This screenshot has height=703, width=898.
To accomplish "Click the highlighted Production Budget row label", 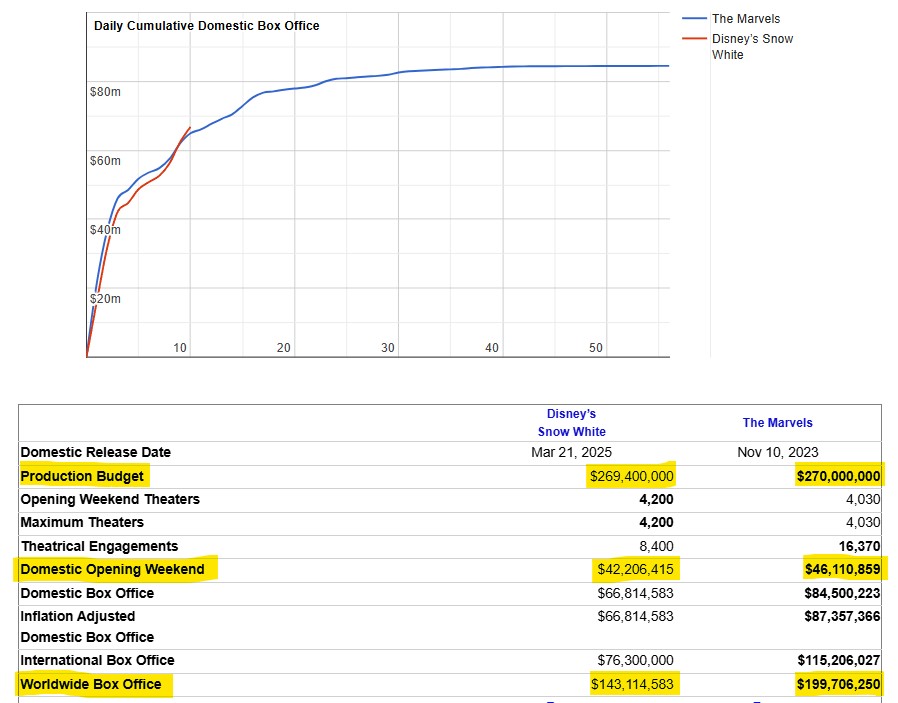I will click(x=82, y=476).
